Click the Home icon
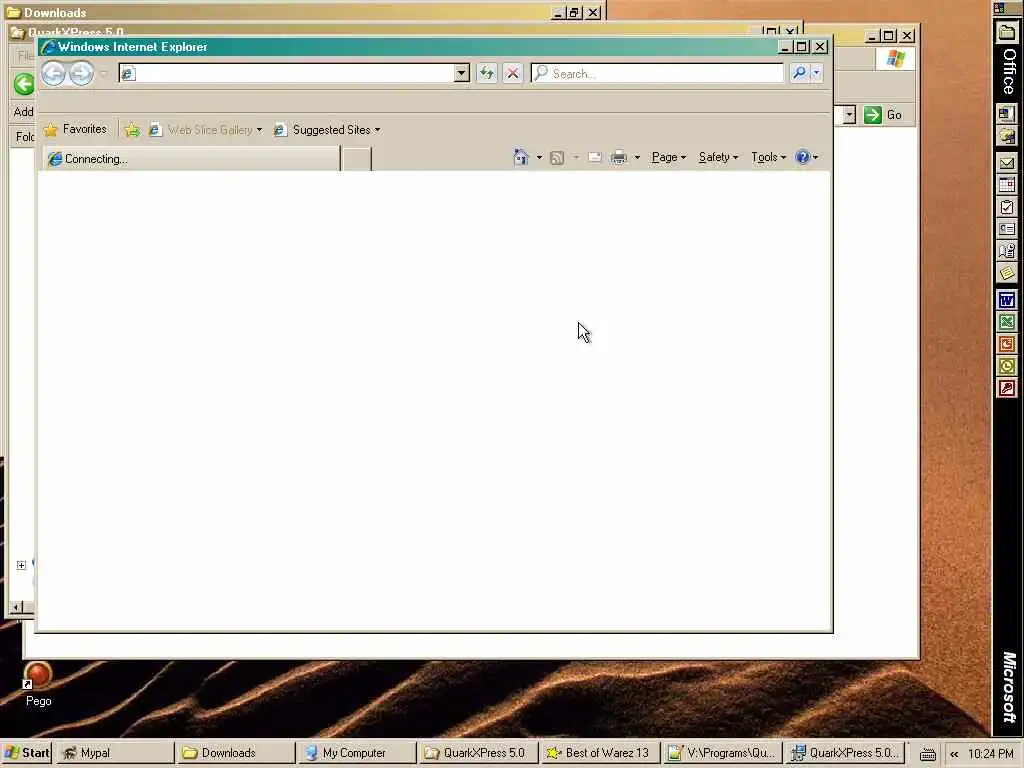The height and width of the screenshot is (768, 1024). tap(520, 157)
